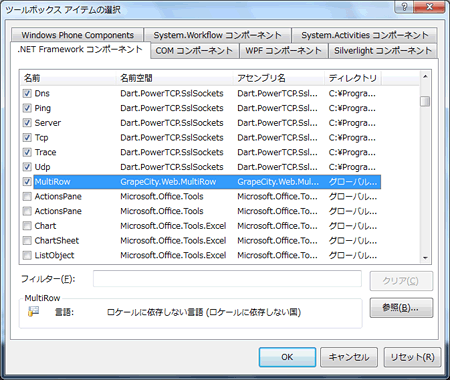Uncheck the Ping component checkbox

tap(27, 108)
